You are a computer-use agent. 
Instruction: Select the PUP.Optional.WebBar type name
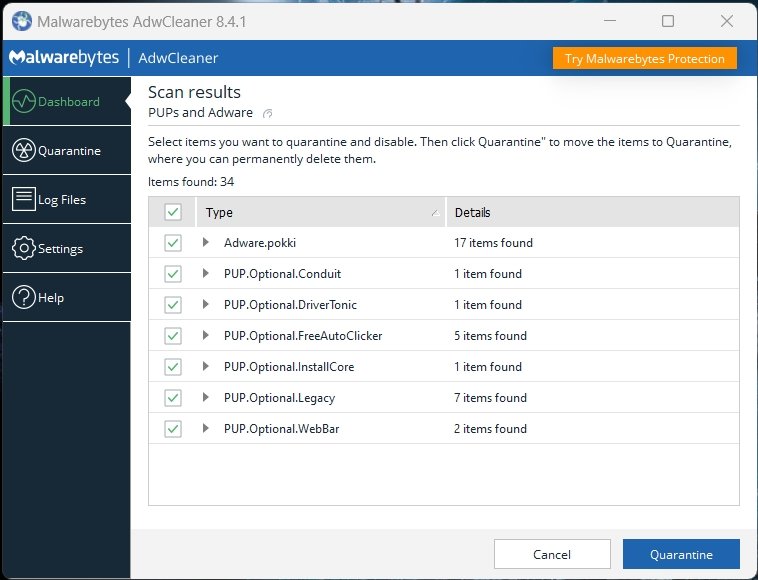(x=281, y=428)
